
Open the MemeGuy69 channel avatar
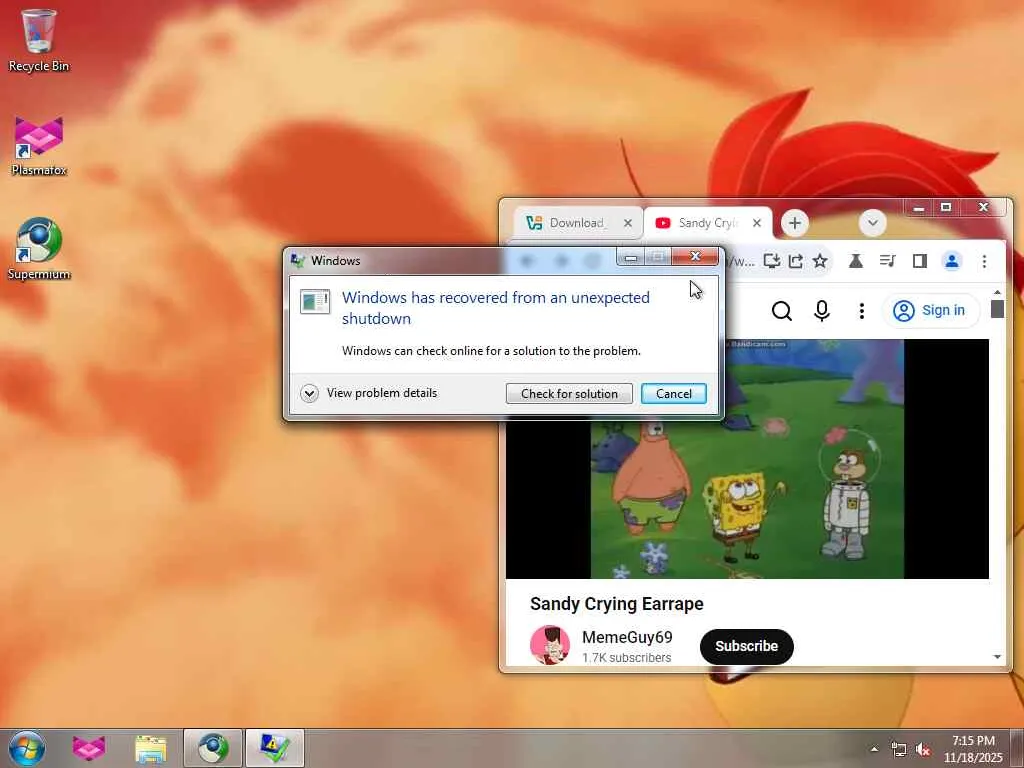pos(549,645)
